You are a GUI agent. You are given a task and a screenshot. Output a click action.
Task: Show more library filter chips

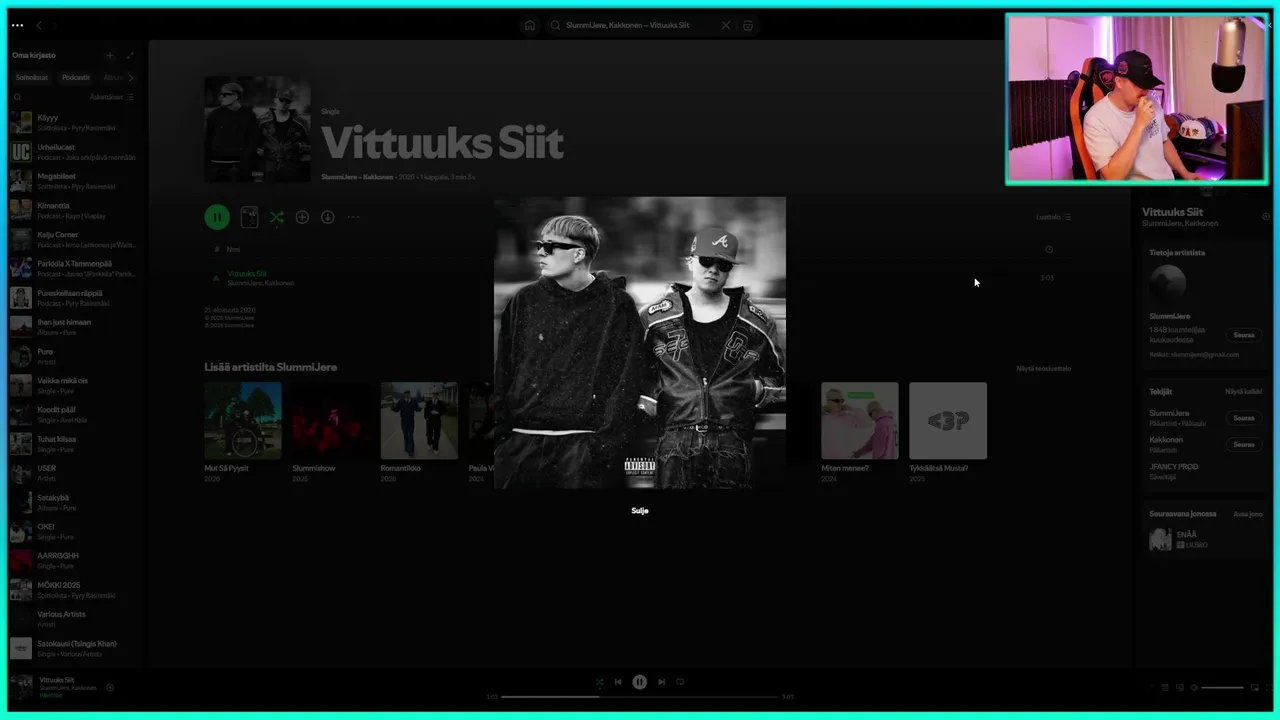[130, 77]
